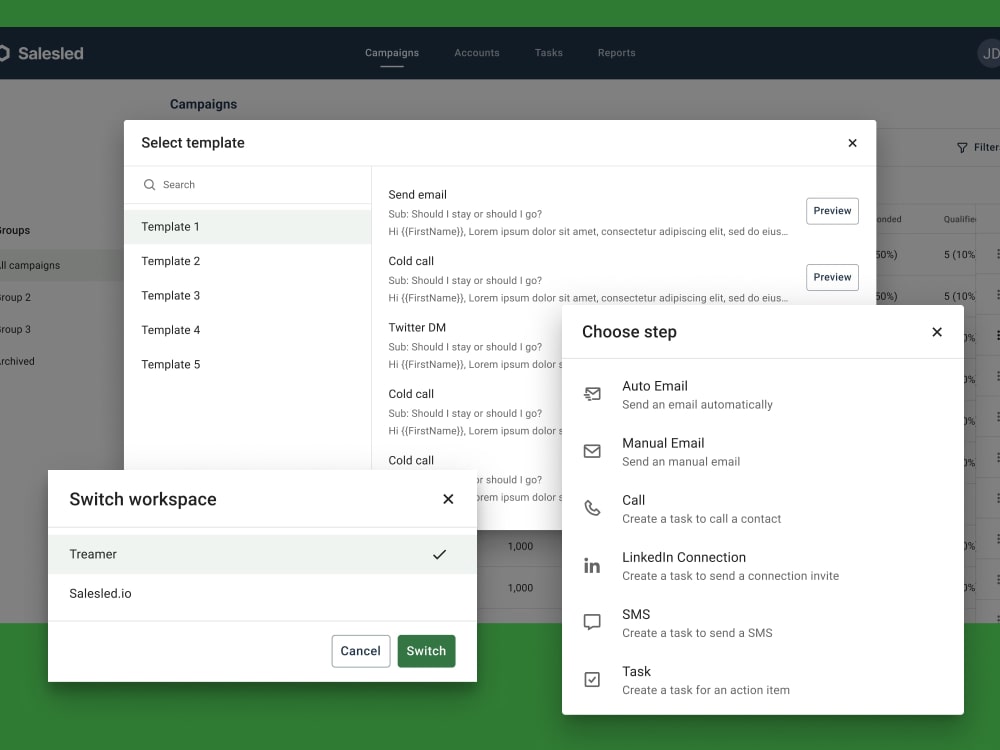
Task: Click the Cancel button
Action: click(361, 651)
